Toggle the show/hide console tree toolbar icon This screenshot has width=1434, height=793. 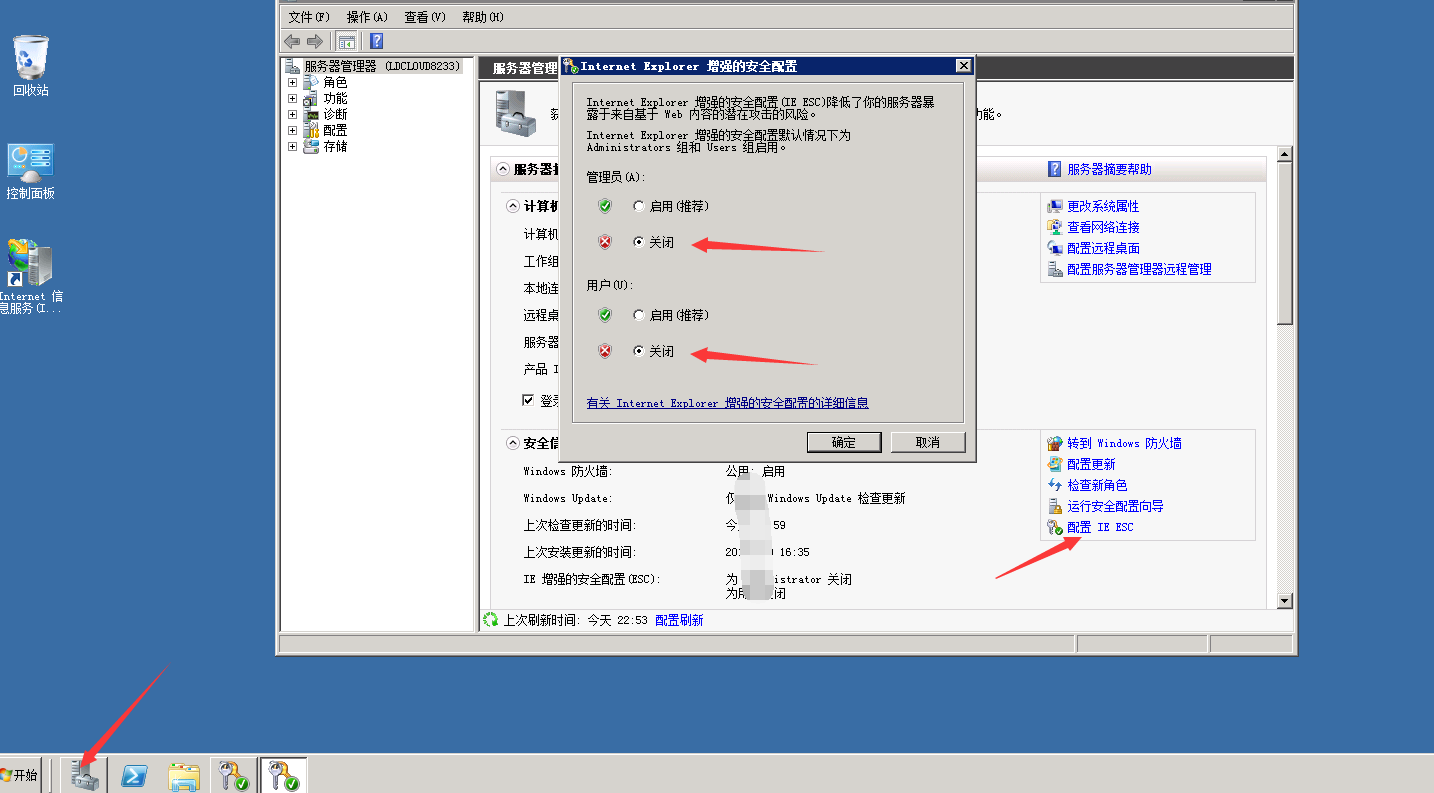tap(347, 41)
